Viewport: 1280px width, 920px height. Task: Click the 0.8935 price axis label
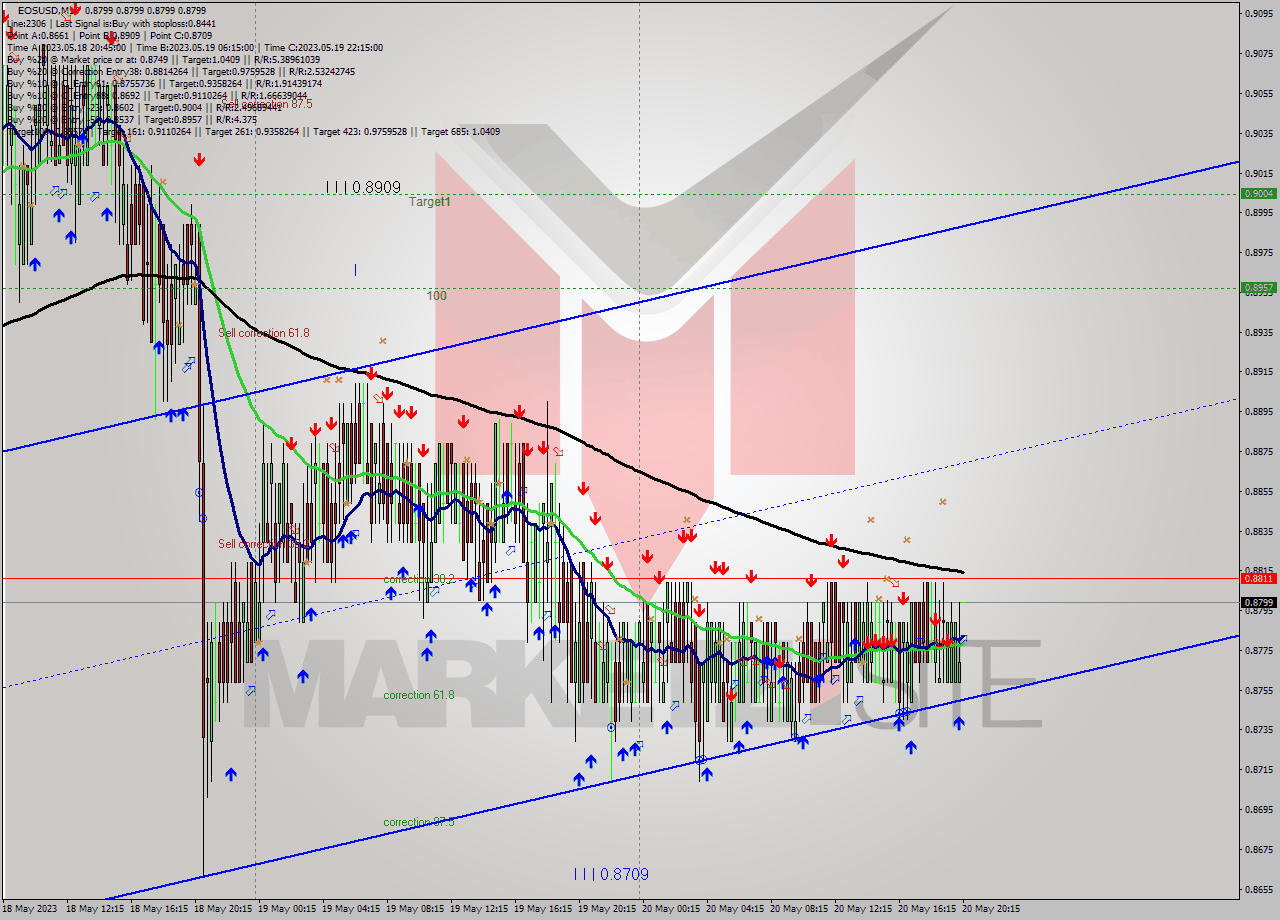(1257, 332)
